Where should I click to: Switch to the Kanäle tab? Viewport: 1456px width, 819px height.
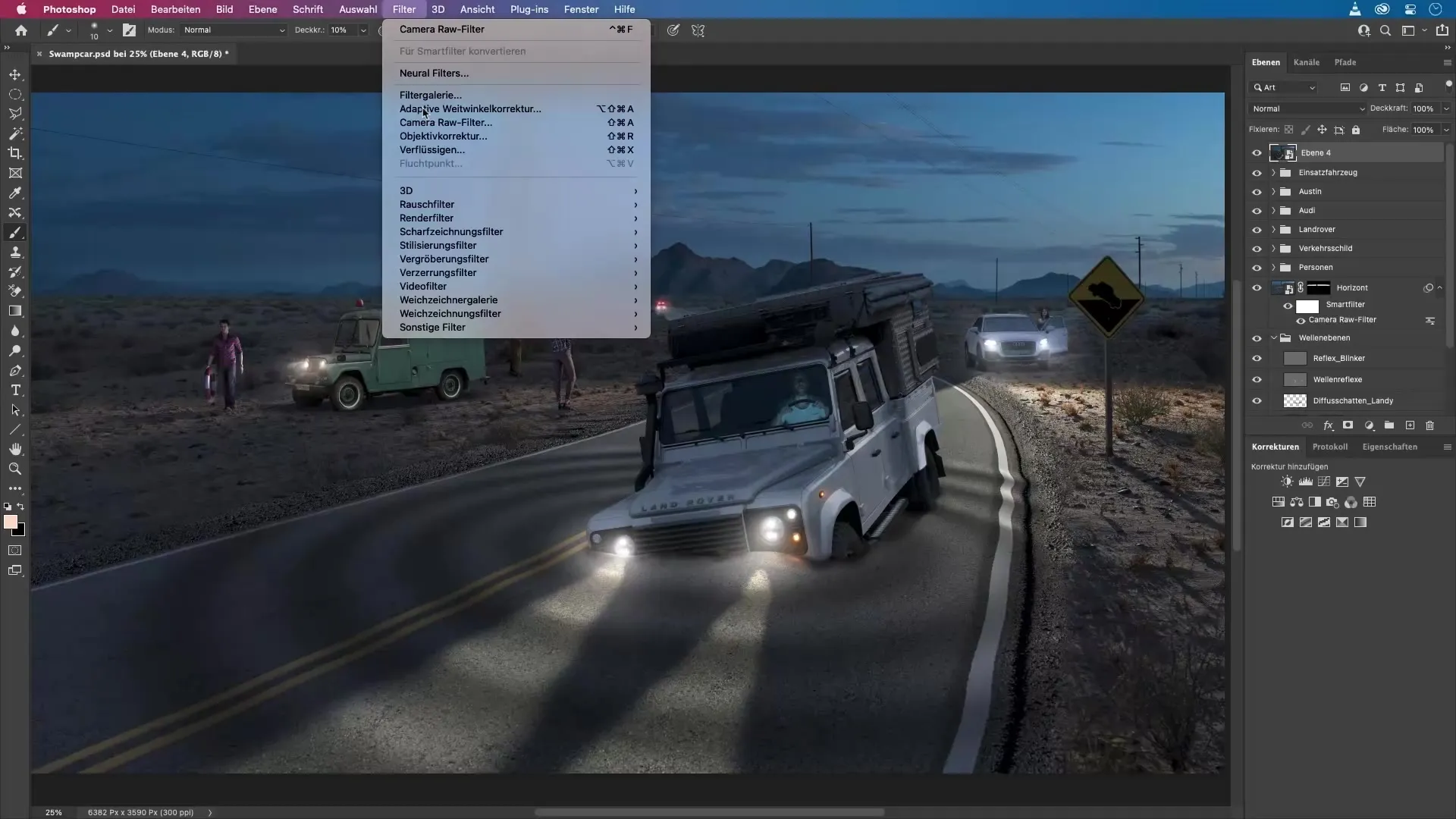1306,62
